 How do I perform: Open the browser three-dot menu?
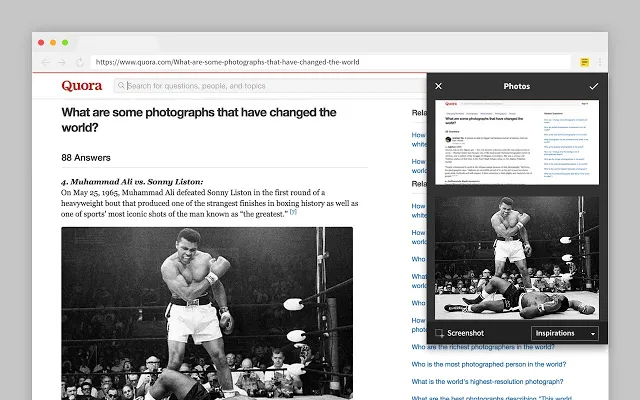click(x=600, y=62)
